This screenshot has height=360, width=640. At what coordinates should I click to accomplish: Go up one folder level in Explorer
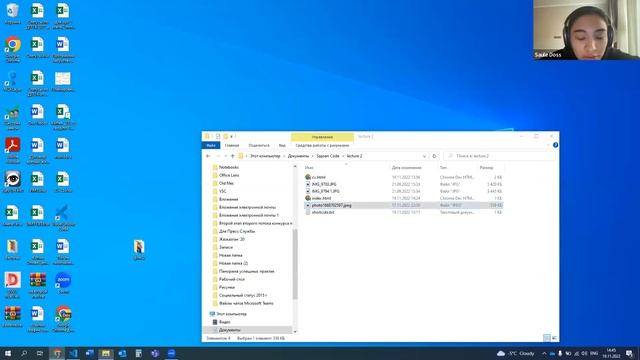(233, 156)
